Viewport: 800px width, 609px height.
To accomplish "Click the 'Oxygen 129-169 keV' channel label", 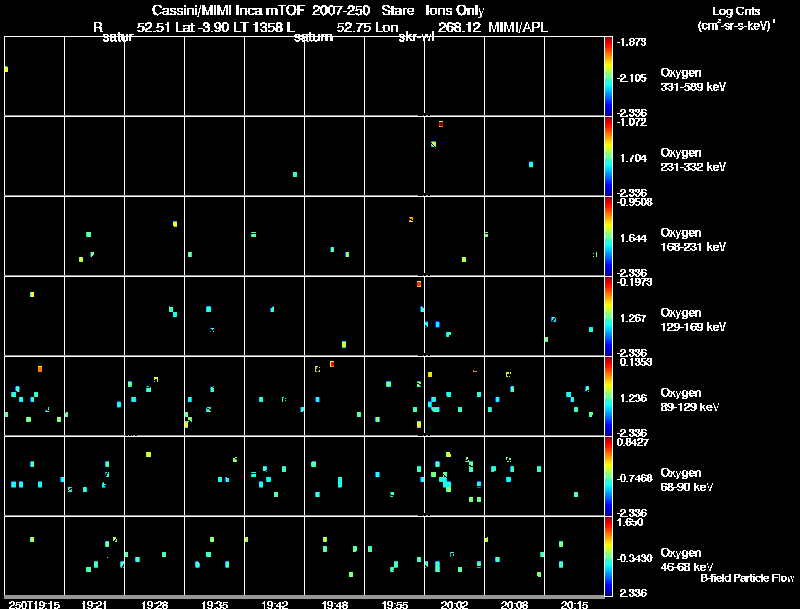I will point(693,320).
